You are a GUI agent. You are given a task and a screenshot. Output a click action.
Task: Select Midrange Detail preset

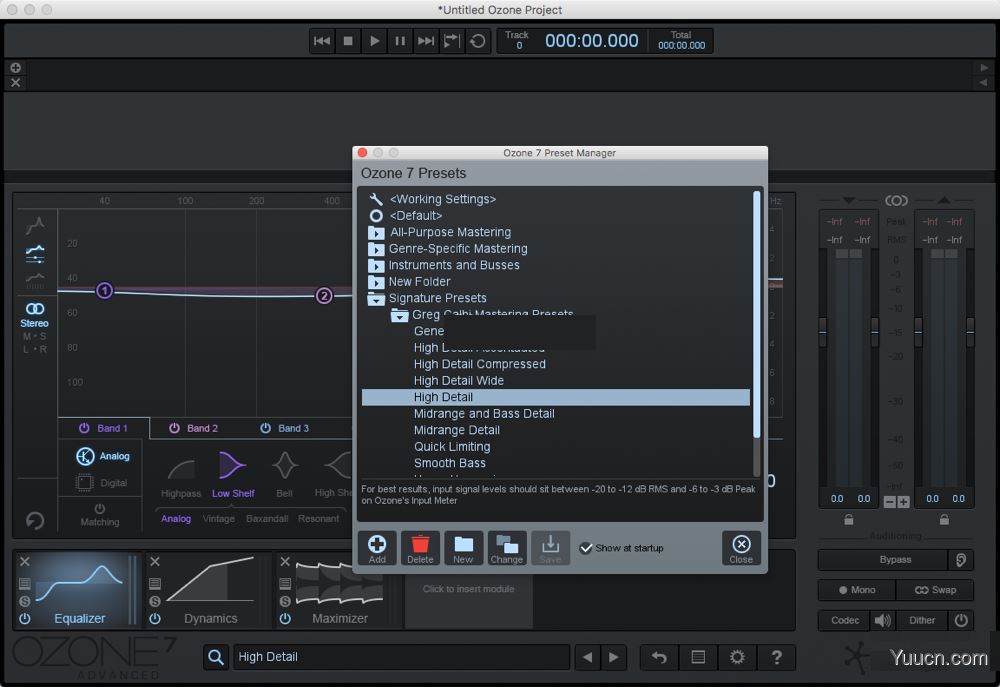pyautogui.click(x=457, y=431)
